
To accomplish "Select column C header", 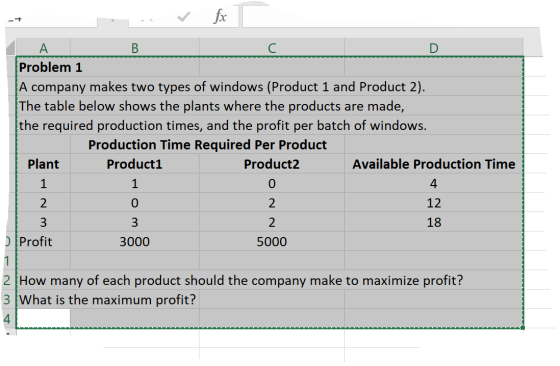I will (x=272, y=48).
